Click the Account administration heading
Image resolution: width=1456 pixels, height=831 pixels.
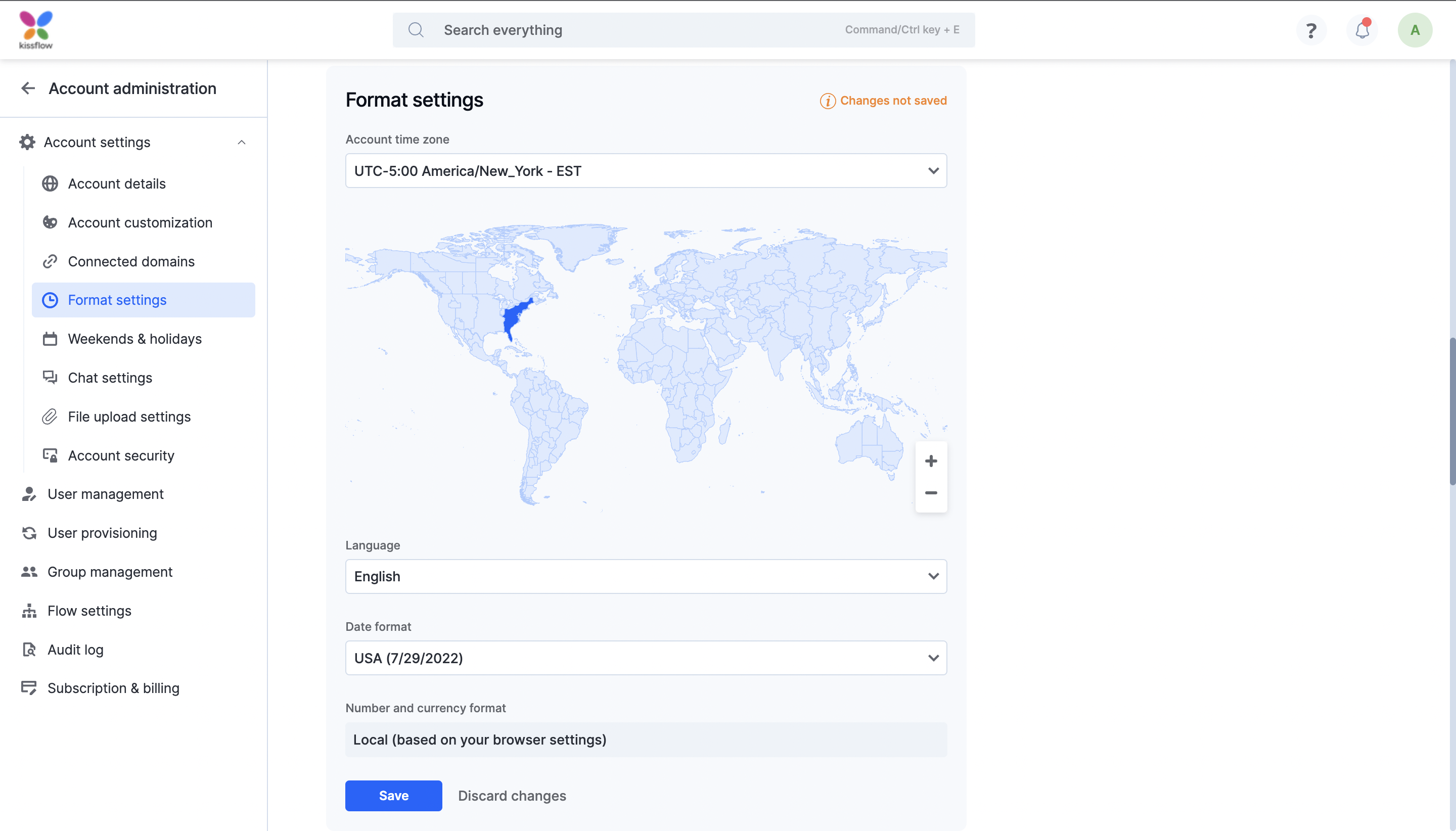point(132,88)
